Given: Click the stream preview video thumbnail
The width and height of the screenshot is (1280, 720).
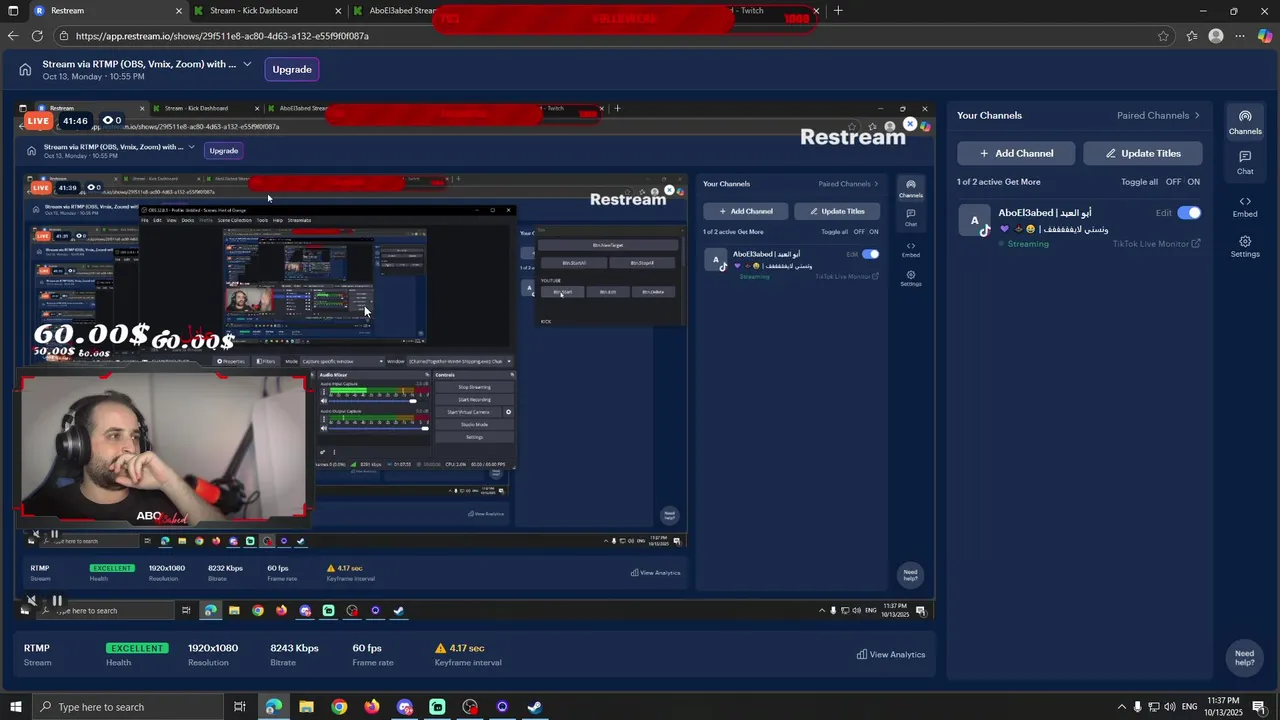Looking at the screenshot, I should (475, 360).
